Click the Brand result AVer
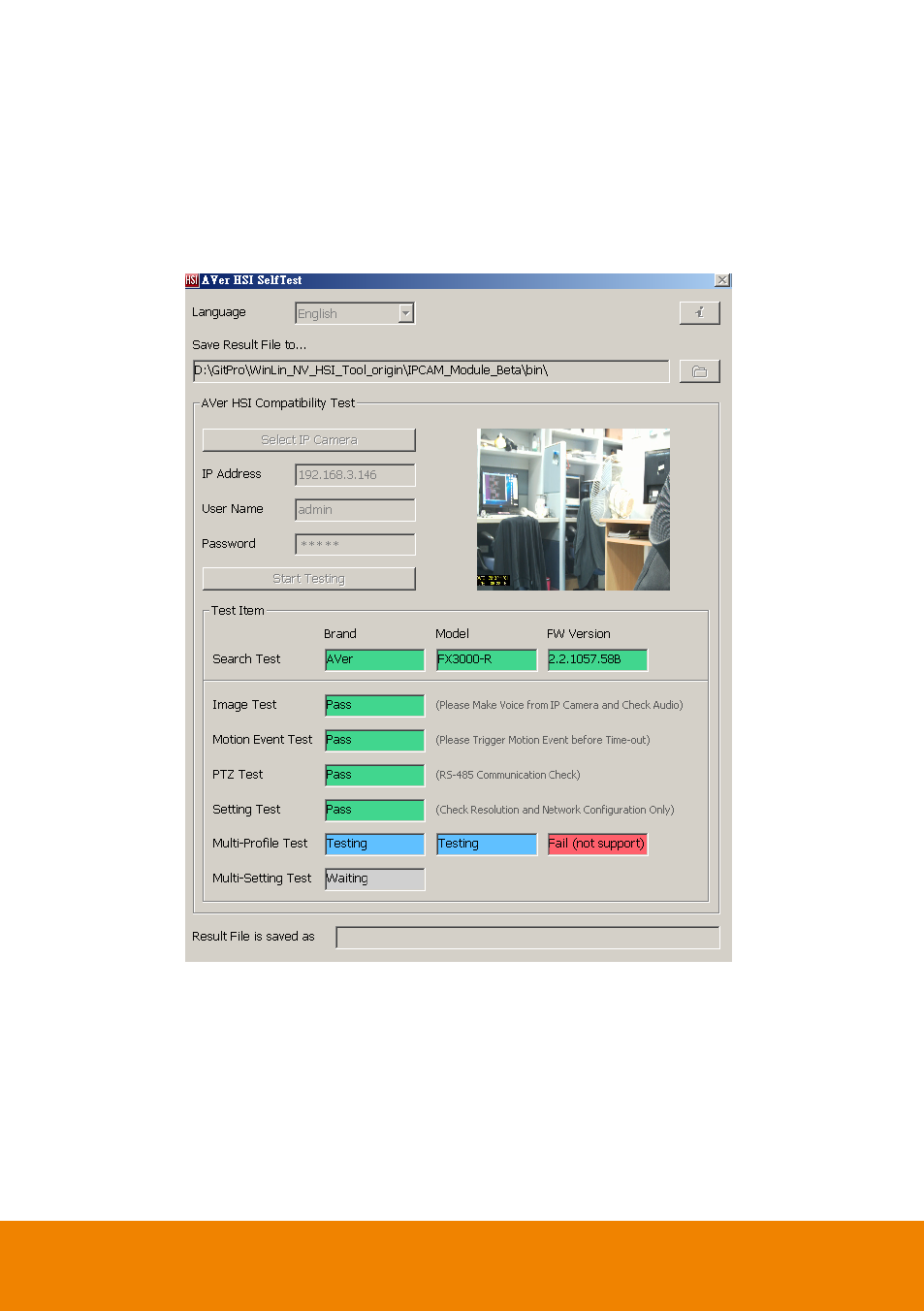 pyautogui.click(x=374, y=659)
